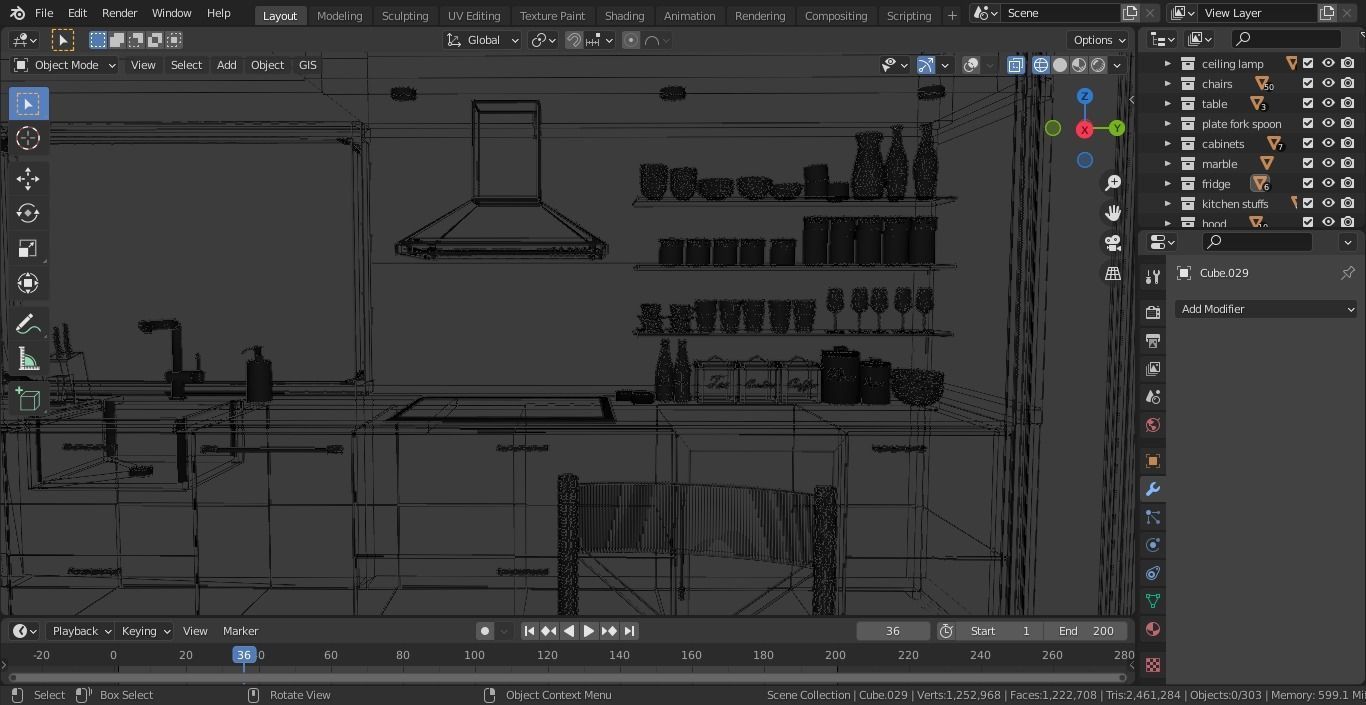Open the viewport Add menu
The image size is (1366, 705).
[226, 65]
